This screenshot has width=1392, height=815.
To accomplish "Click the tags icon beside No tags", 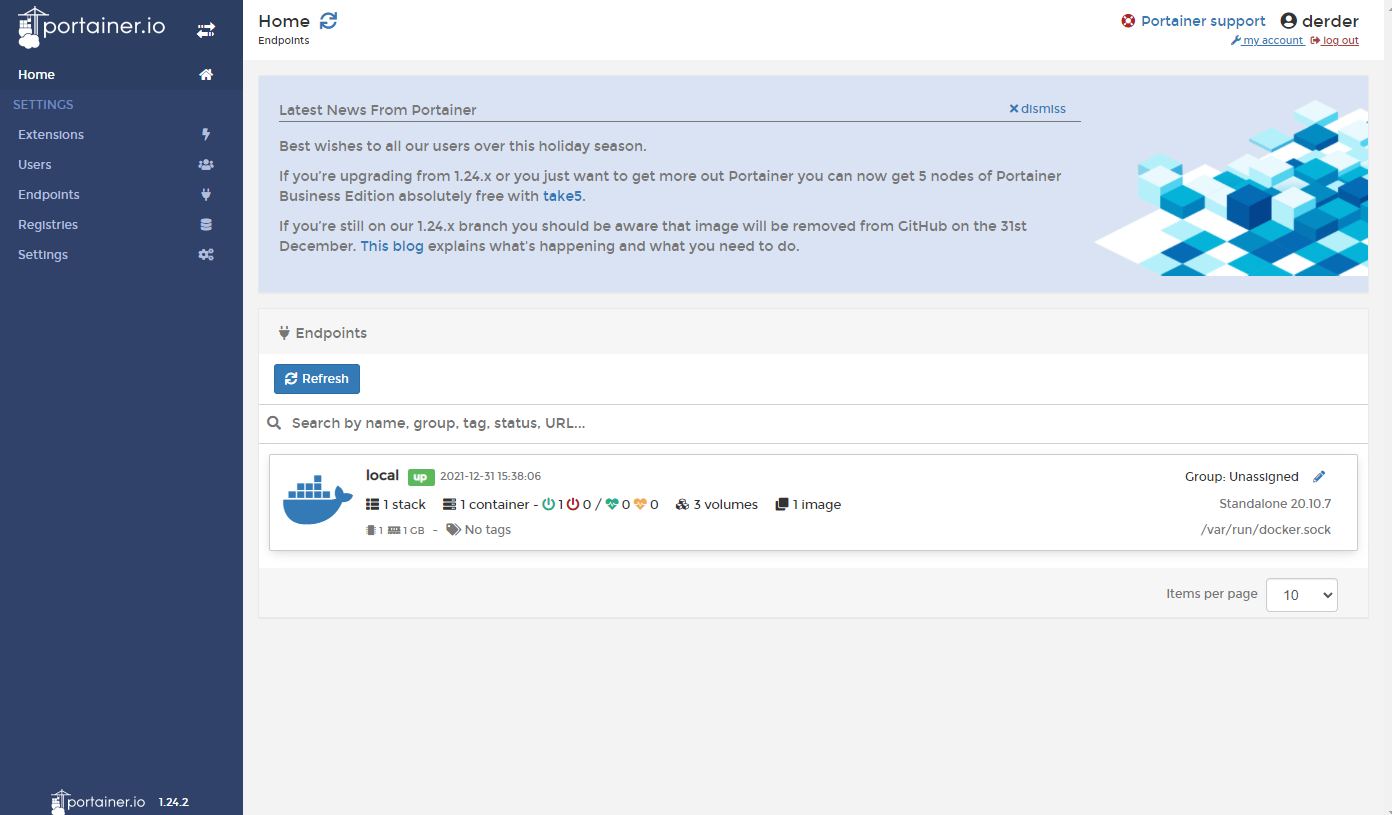I will 453,530.
